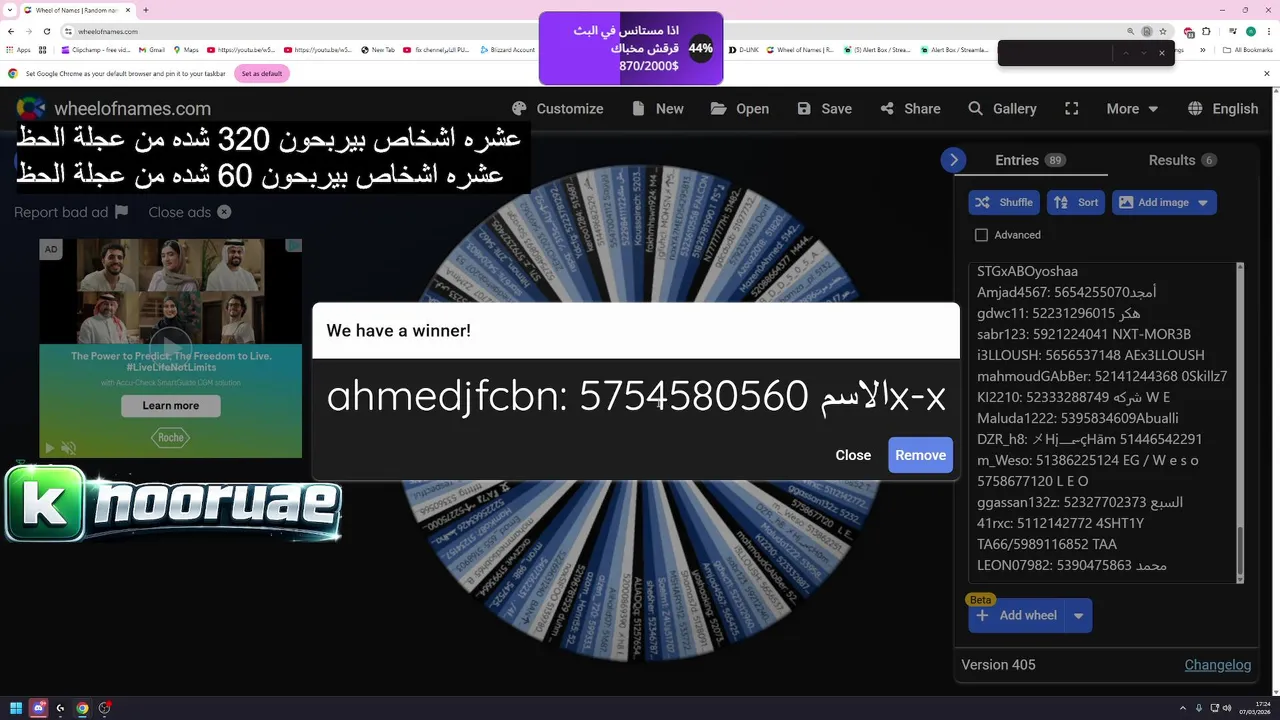1280x720 pixels.
Task: Open the Gallery search
Action: tap(1002, 109)
